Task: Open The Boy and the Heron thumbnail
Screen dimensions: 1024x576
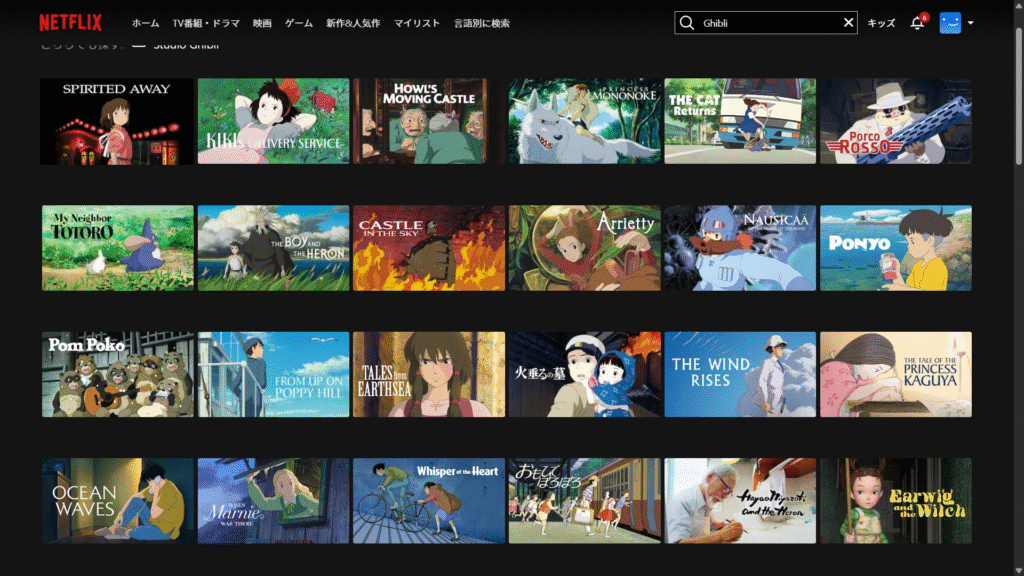Action: [274, 248]
